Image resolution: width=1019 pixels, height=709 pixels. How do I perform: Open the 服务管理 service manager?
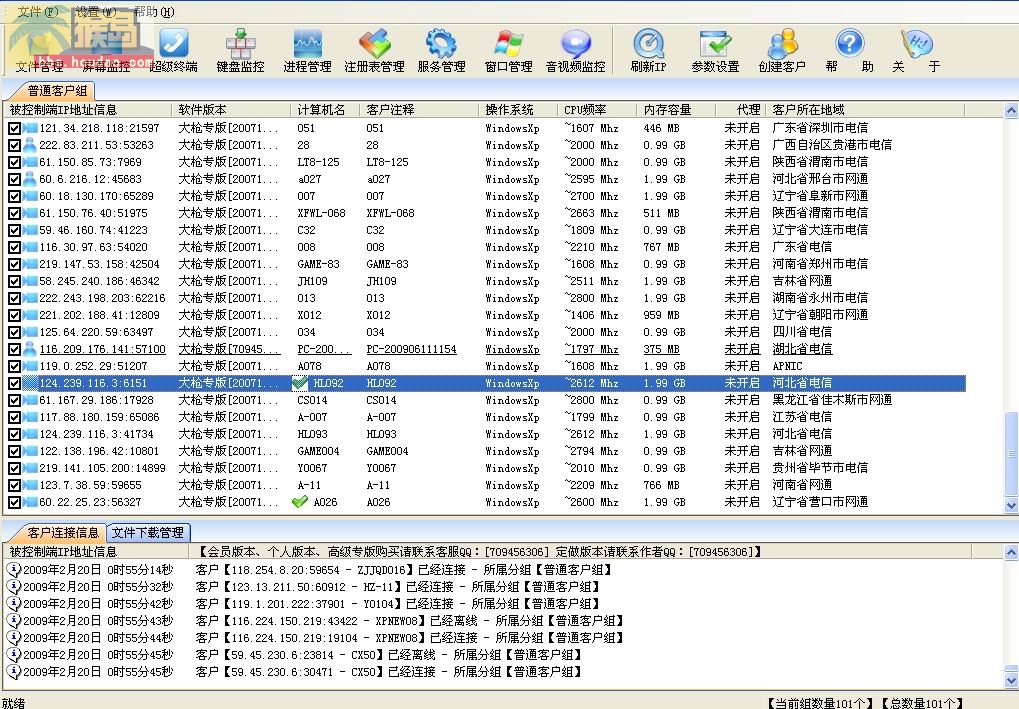441,51
